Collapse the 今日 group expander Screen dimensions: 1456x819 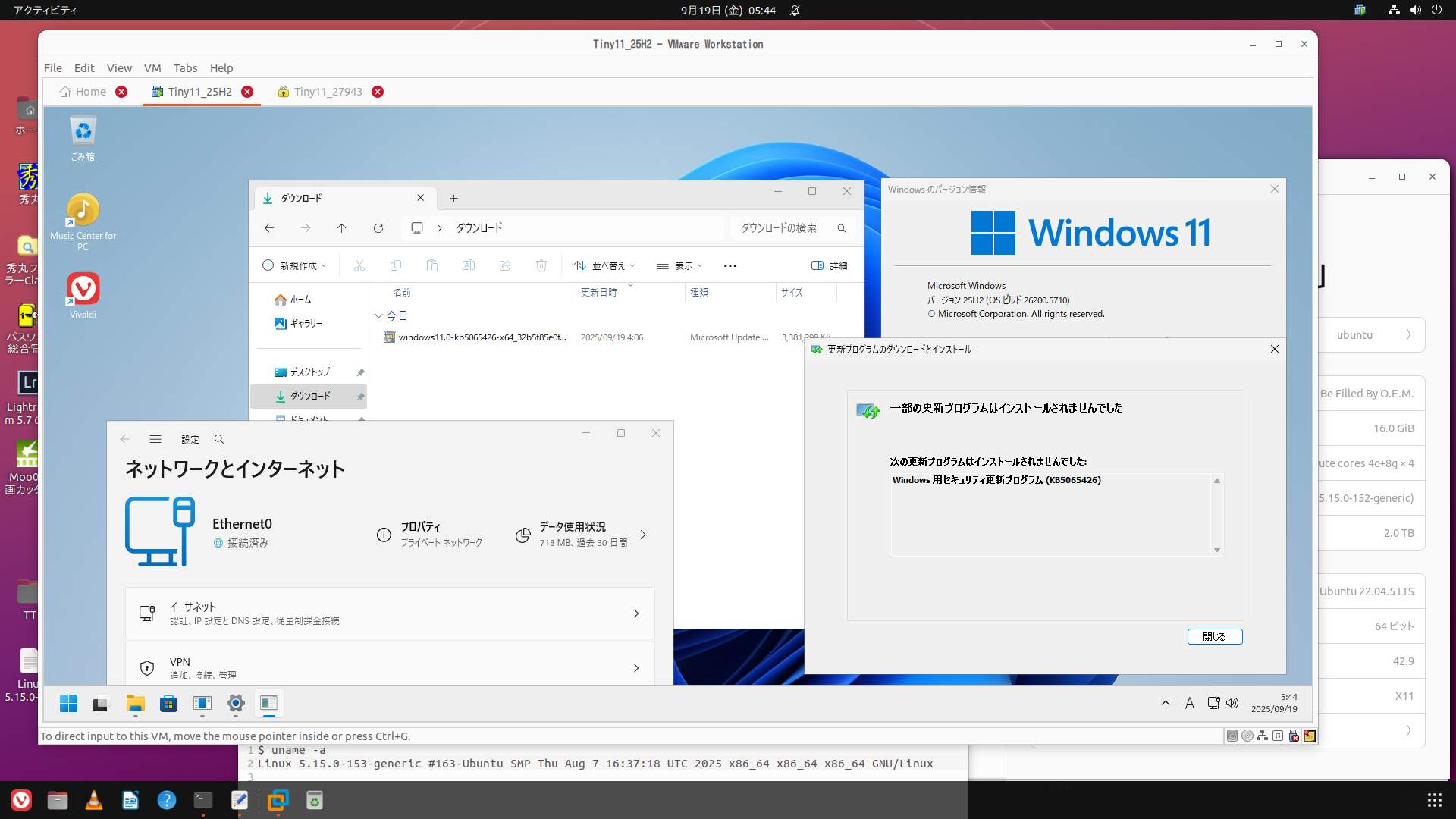tap(378, 315)
